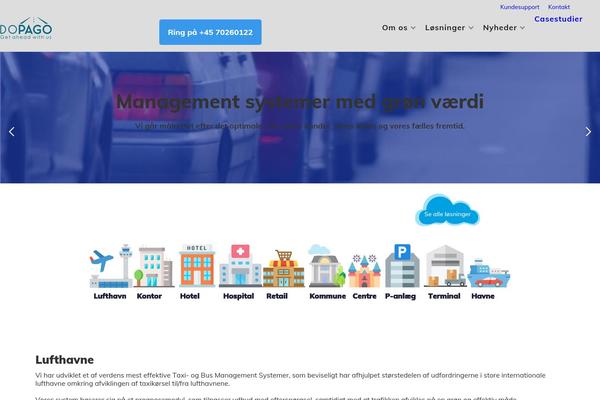600x400 pixels.
Task: Open the Centre castle icon
Action: coord(364,271)
